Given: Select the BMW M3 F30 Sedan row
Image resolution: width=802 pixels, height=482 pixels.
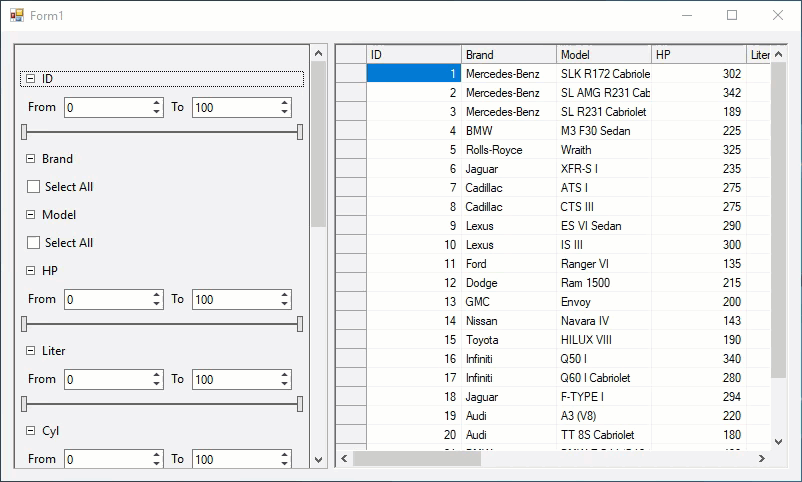Looking at the screenshot, I should point(350,131).
